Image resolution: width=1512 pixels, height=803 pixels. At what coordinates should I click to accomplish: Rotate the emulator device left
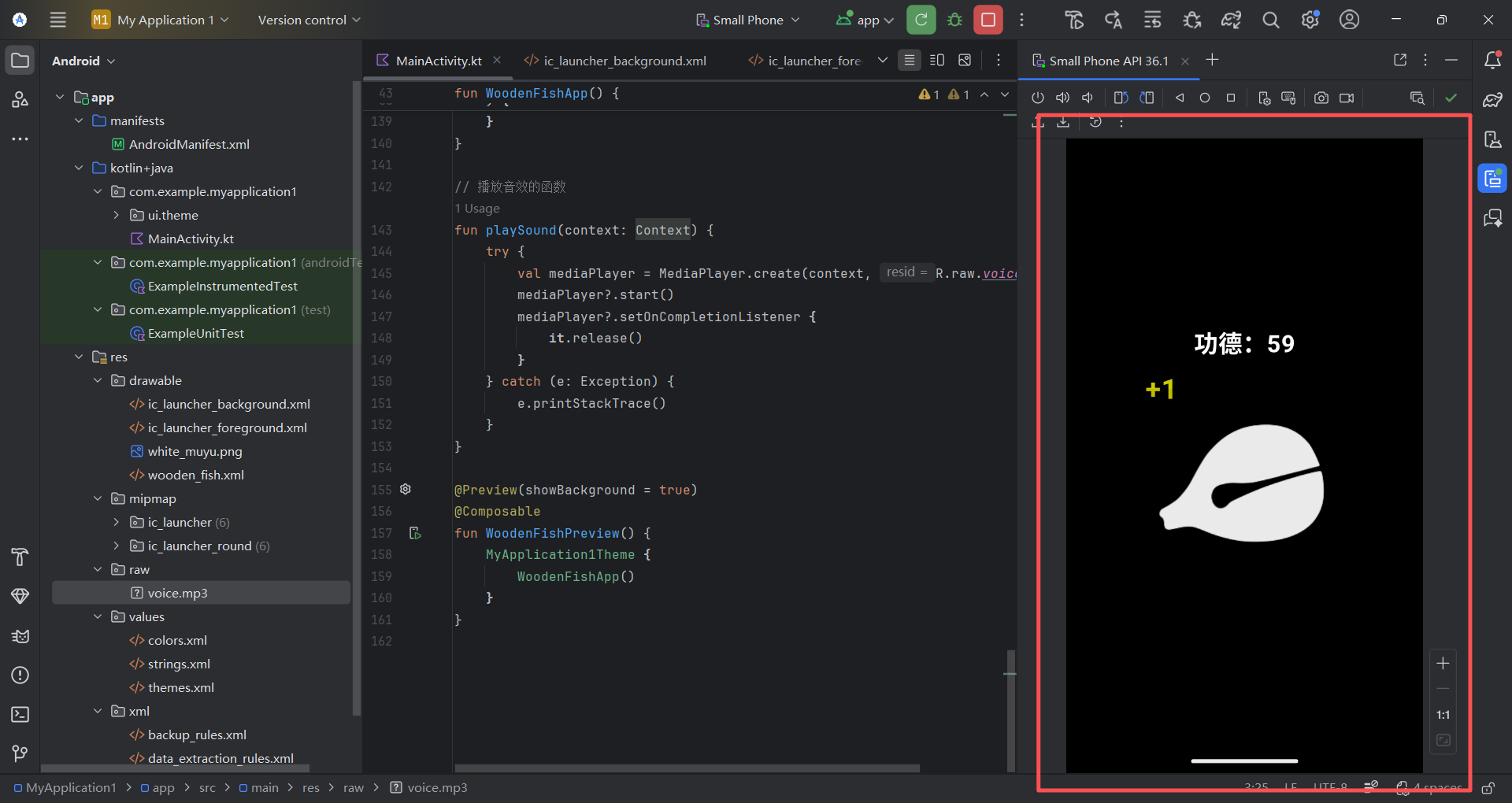pyautogui.click(x=1121, y=98)
